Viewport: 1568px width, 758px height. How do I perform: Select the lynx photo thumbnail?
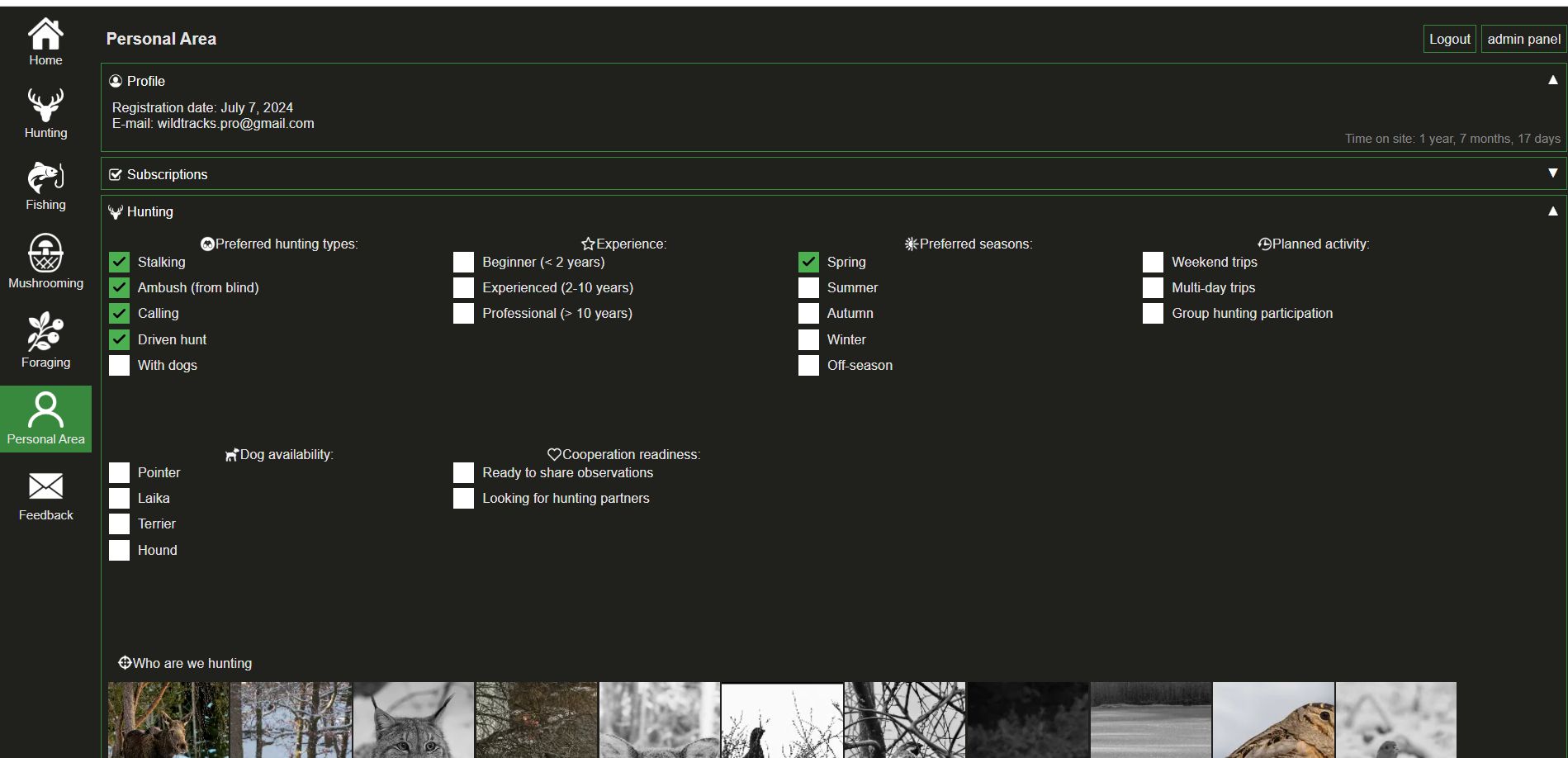pyautogui.click(x=414, y=720)
